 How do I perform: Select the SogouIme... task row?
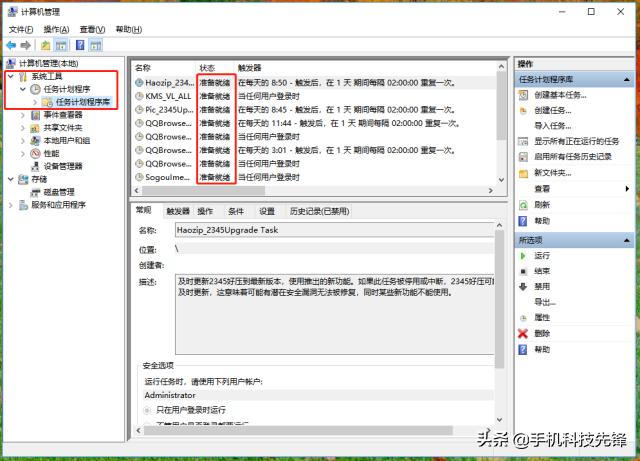314,177
